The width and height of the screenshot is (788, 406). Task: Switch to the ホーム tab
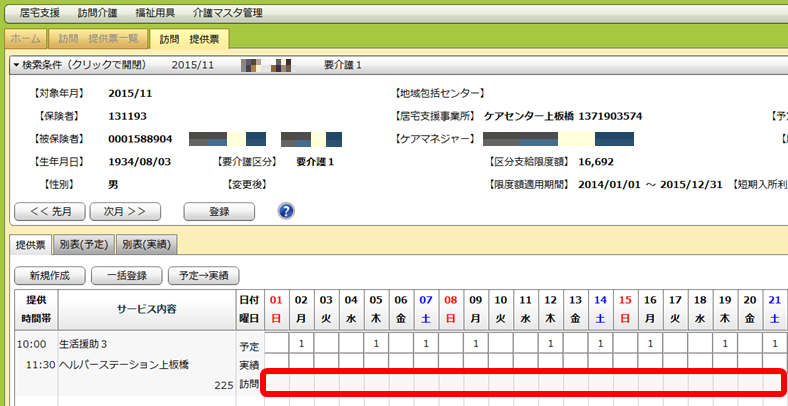[x=26, y=39]
